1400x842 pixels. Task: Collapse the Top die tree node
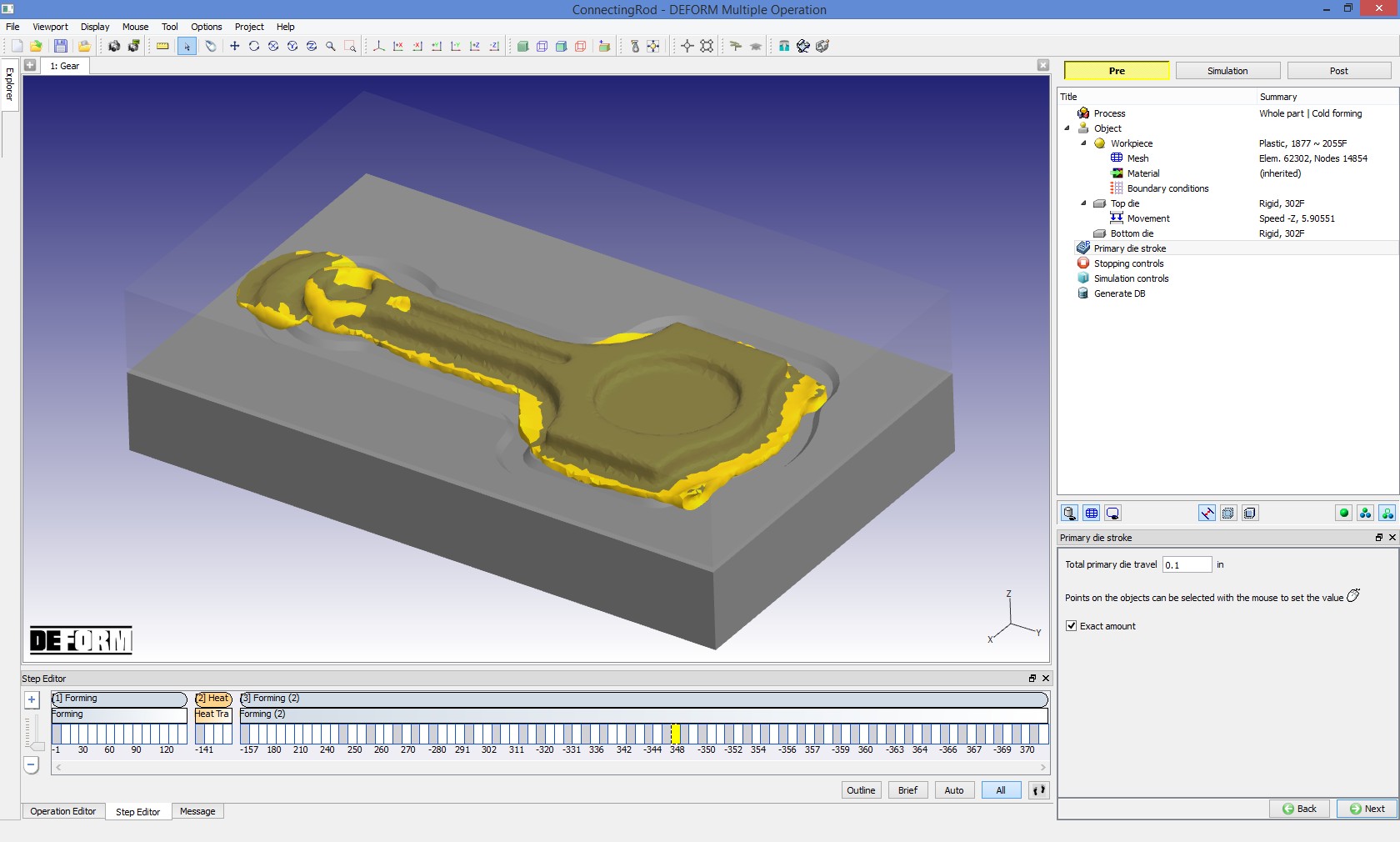[x=1084, y=203]
